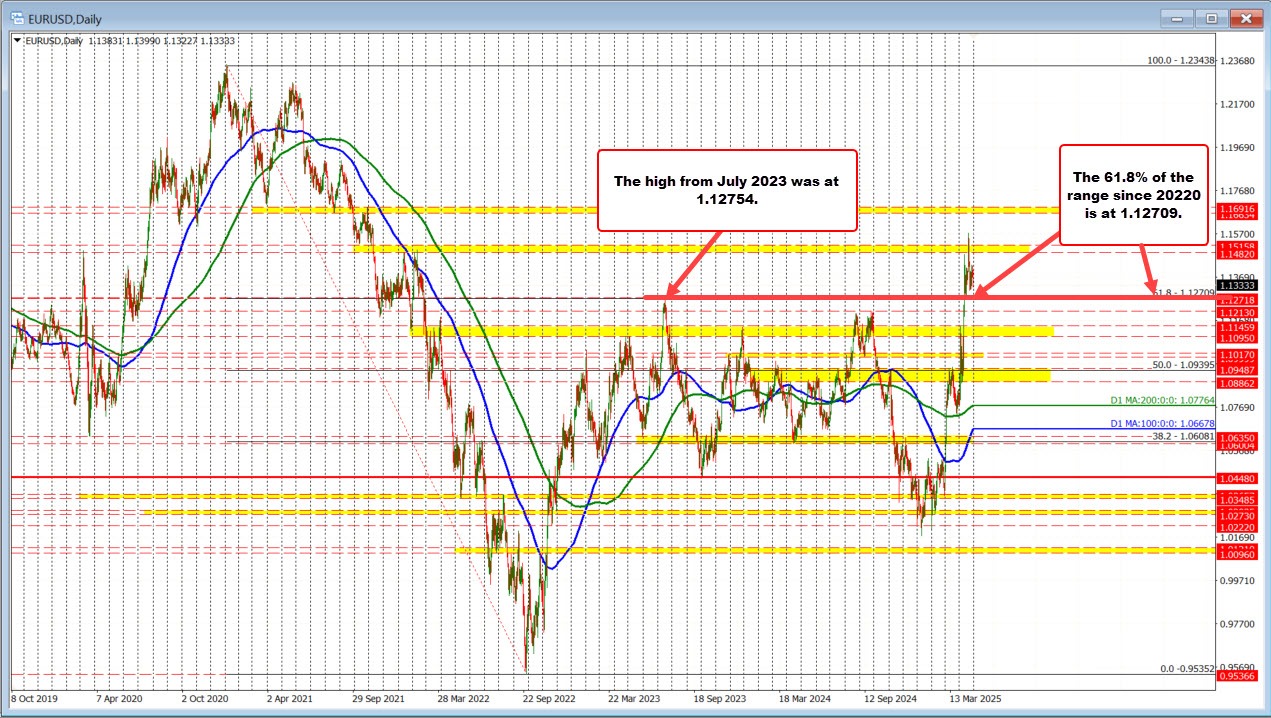
Task: Select the 100.0 Fibonacci level label
Action: (1180, 60)
